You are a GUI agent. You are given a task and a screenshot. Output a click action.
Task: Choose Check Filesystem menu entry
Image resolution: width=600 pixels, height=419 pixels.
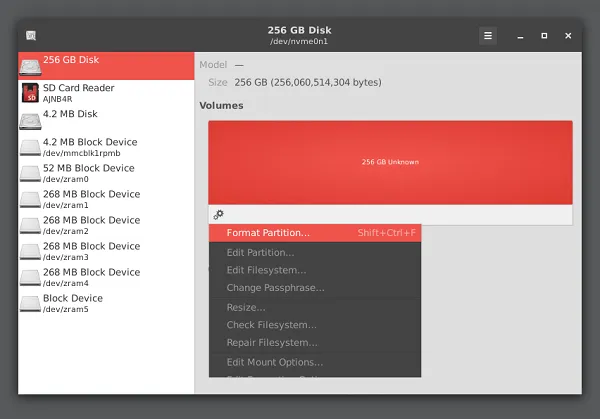[x=271, y=325]
